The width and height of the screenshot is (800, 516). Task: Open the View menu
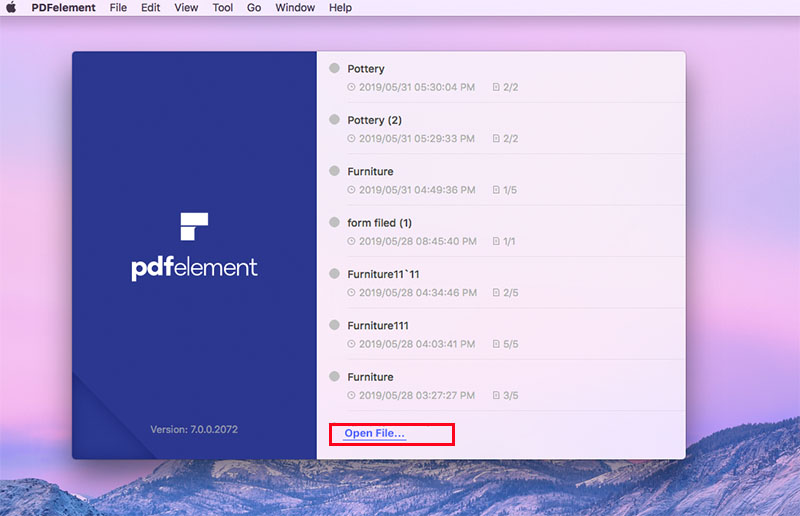click(x=186, y=8)
